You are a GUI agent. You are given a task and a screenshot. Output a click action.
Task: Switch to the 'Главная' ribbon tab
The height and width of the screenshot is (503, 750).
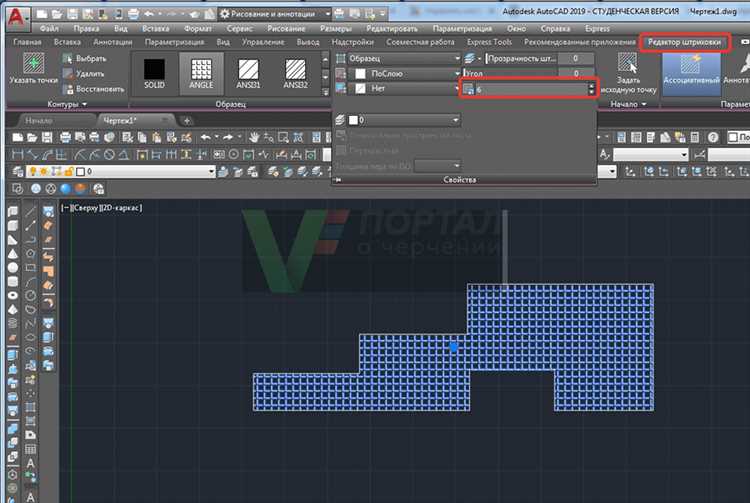click(x=27, y=42)
